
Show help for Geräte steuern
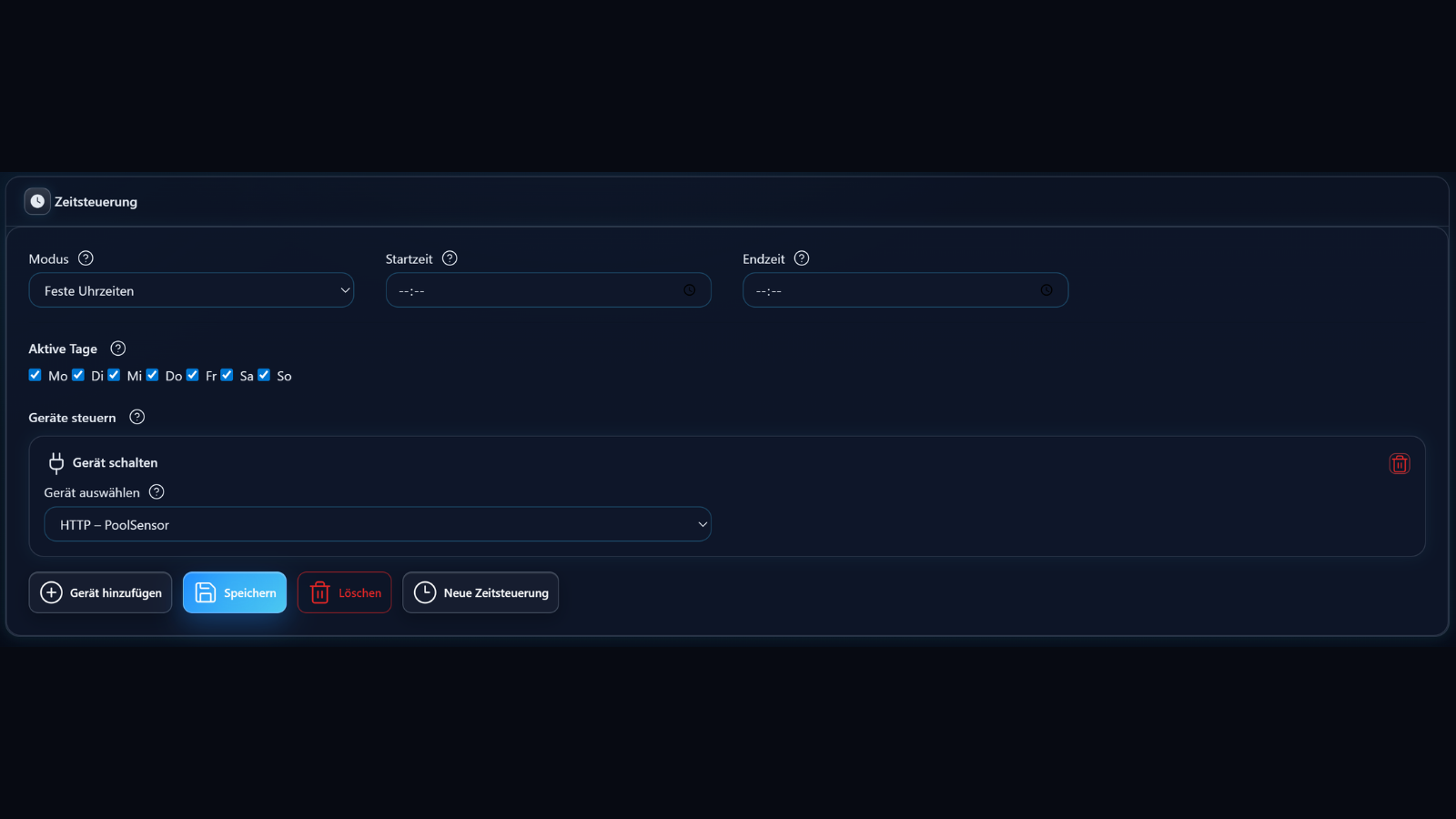[137, 417]
